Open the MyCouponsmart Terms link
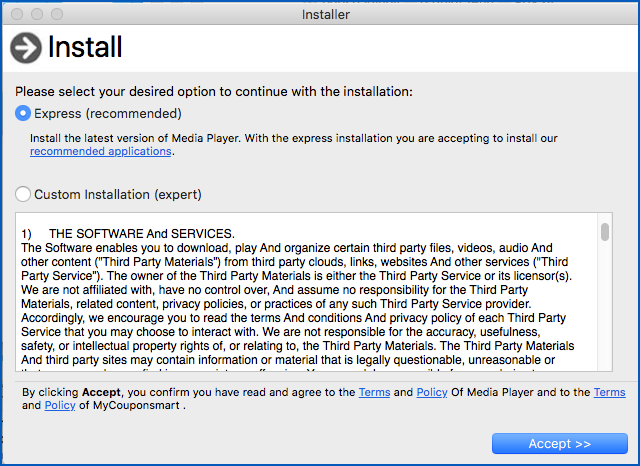 click(609, 393)
